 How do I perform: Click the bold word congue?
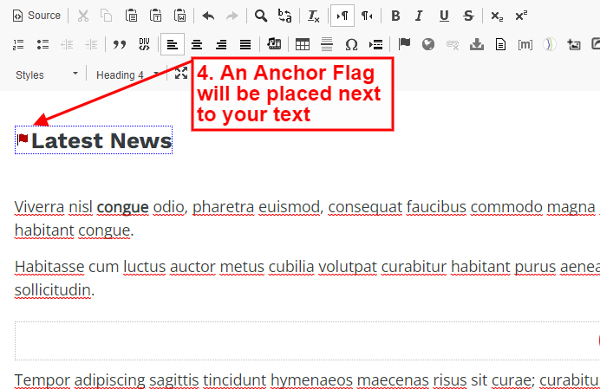click(122, 207)
